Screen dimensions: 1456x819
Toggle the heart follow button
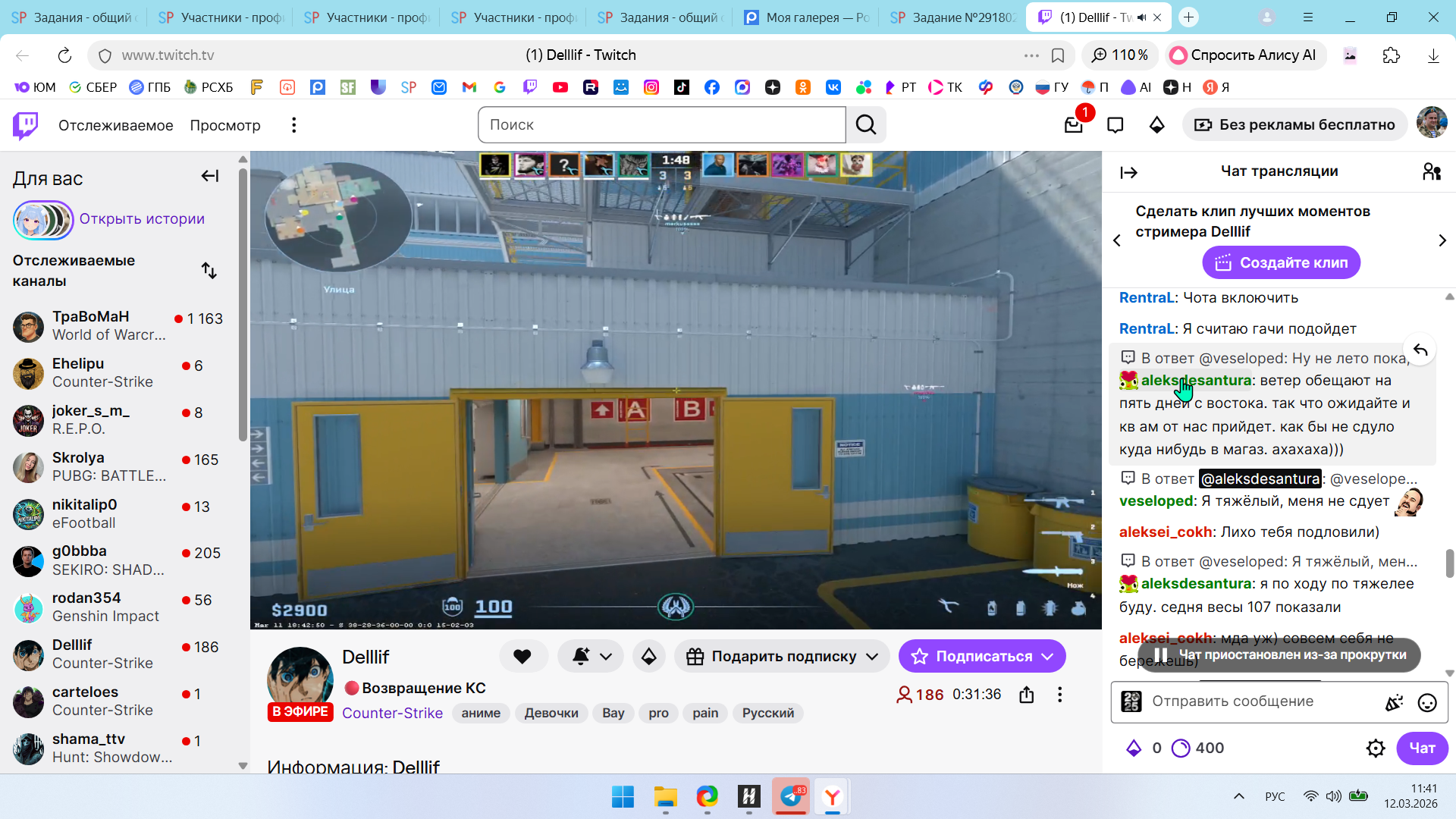522,657
